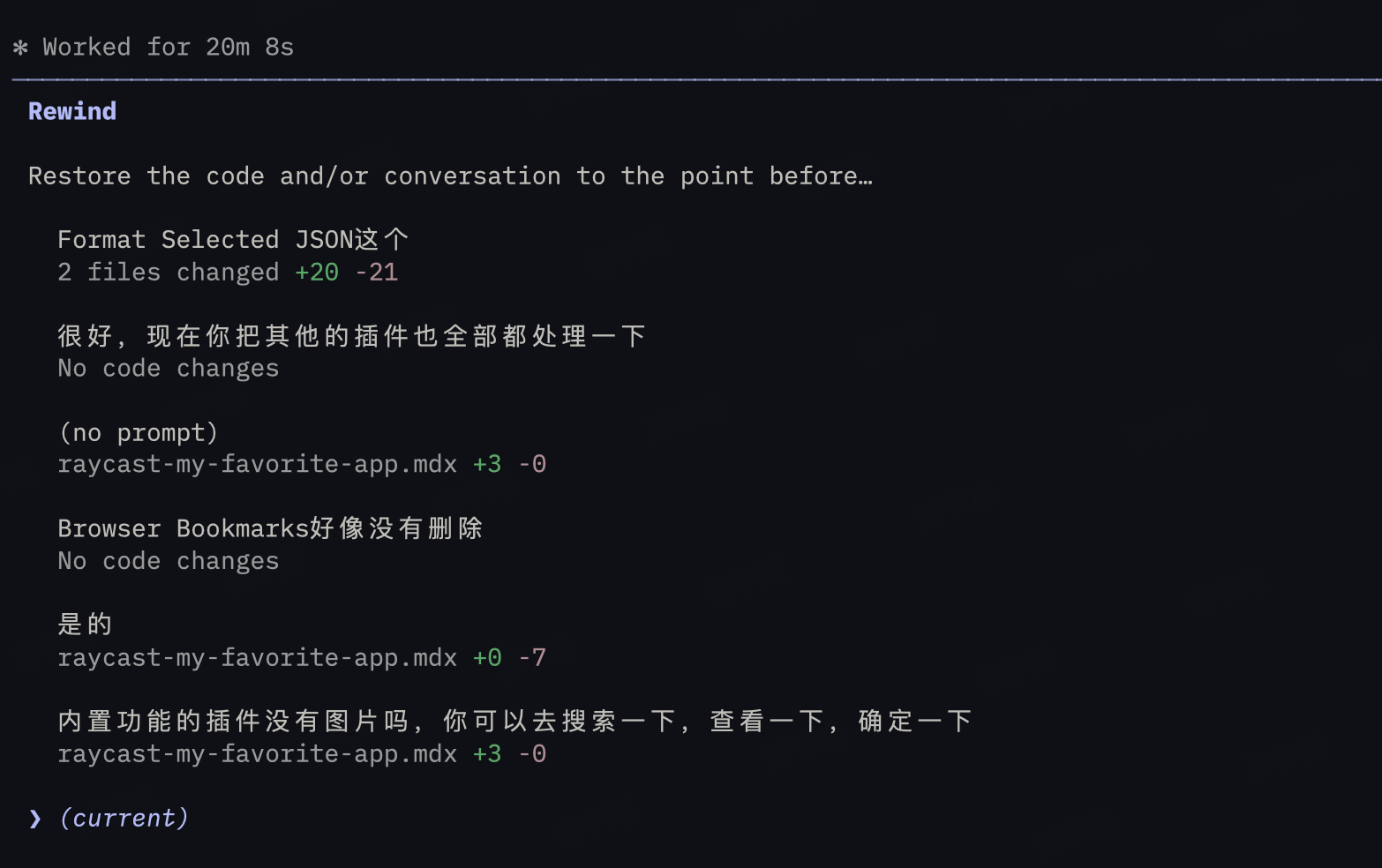Click "No code changes" under Browser Bookmarks entry
The height and width of the screenshot is (868, 1382).
(168, 561)
